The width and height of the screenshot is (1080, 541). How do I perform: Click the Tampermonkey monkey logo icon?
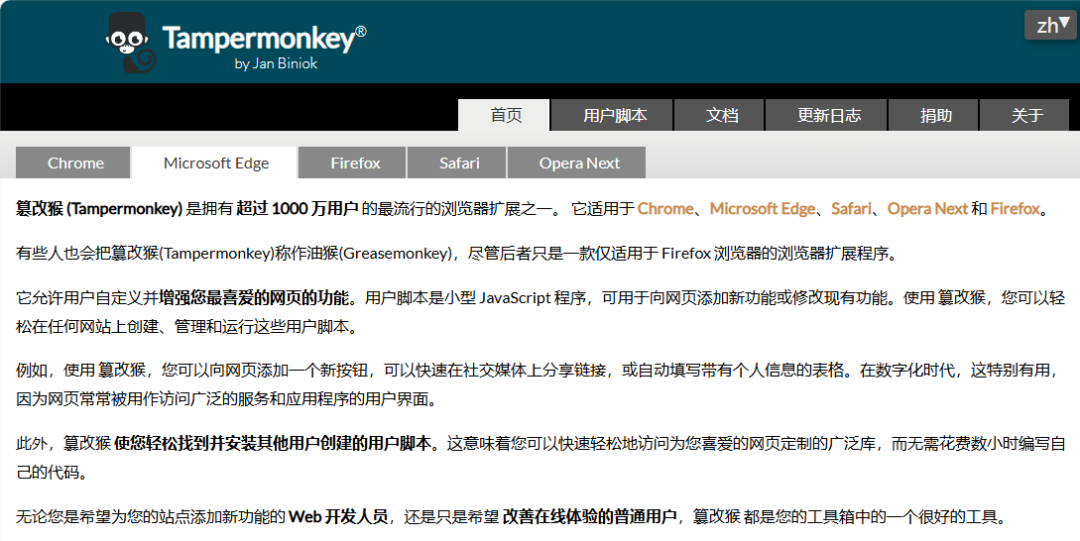129,42
